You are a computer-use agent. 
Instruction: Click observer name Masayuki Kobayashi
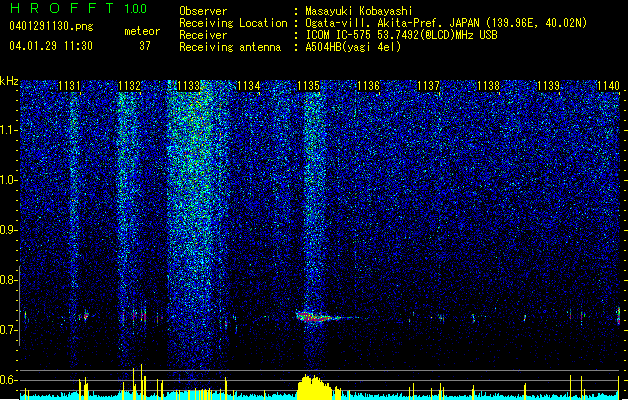pos(359,11)
